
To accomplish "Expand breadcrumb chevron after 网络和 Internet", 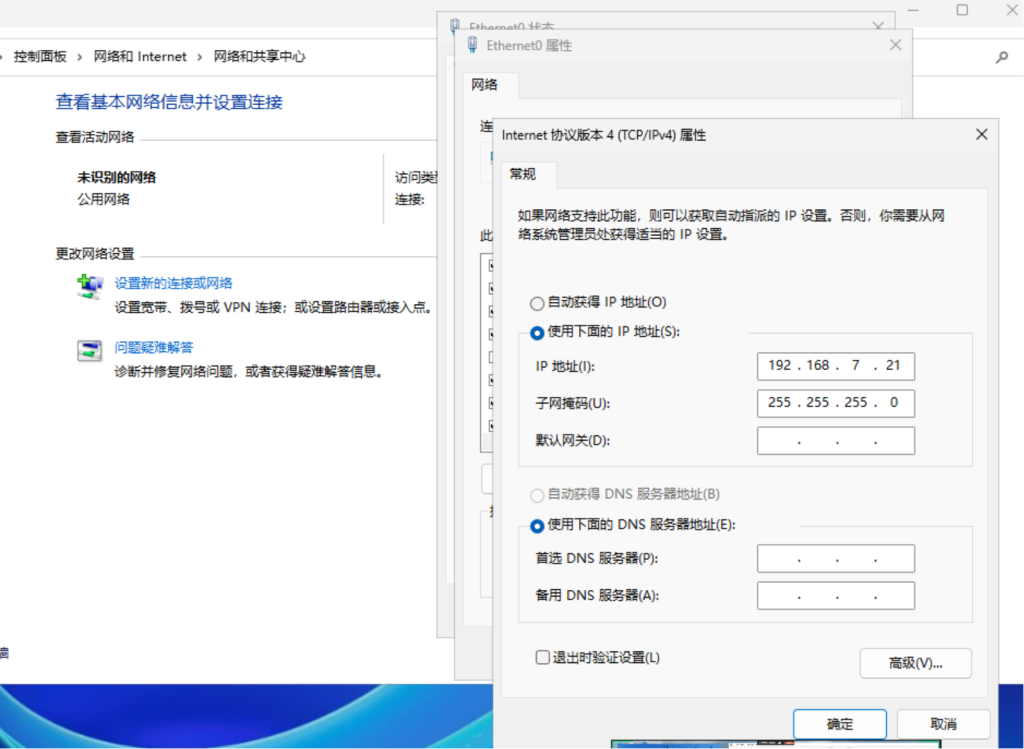I will [201, 57].
